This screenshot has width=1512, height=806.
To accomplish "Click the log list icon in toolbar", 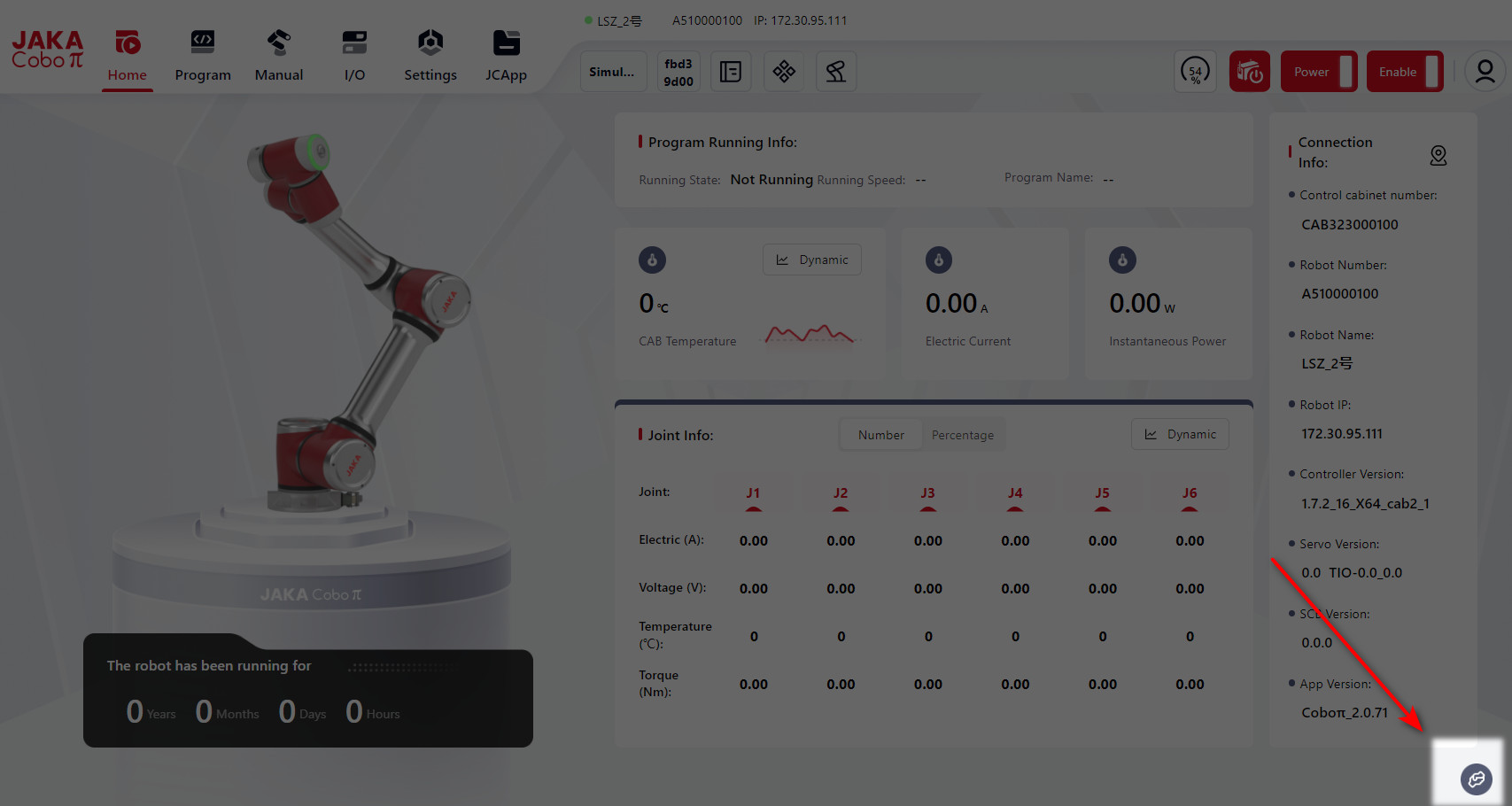I will (731, 72).
